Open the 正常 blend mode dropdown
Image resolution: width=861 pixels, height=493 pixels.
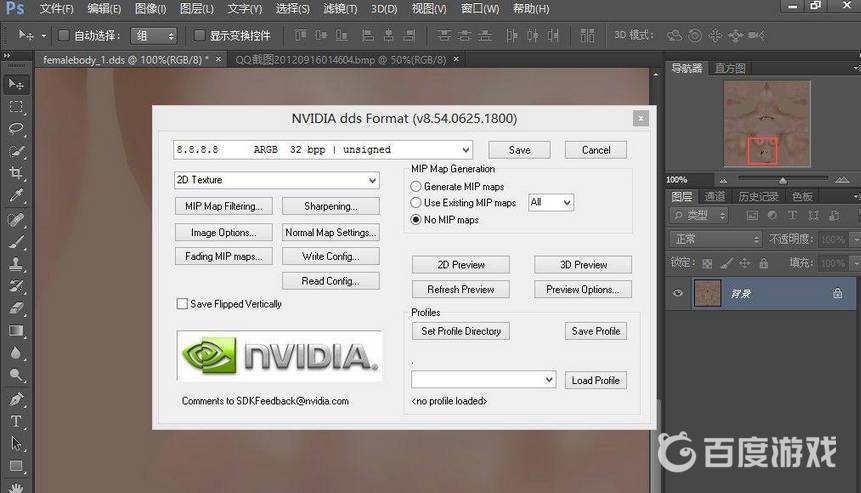tap(715, 239)
